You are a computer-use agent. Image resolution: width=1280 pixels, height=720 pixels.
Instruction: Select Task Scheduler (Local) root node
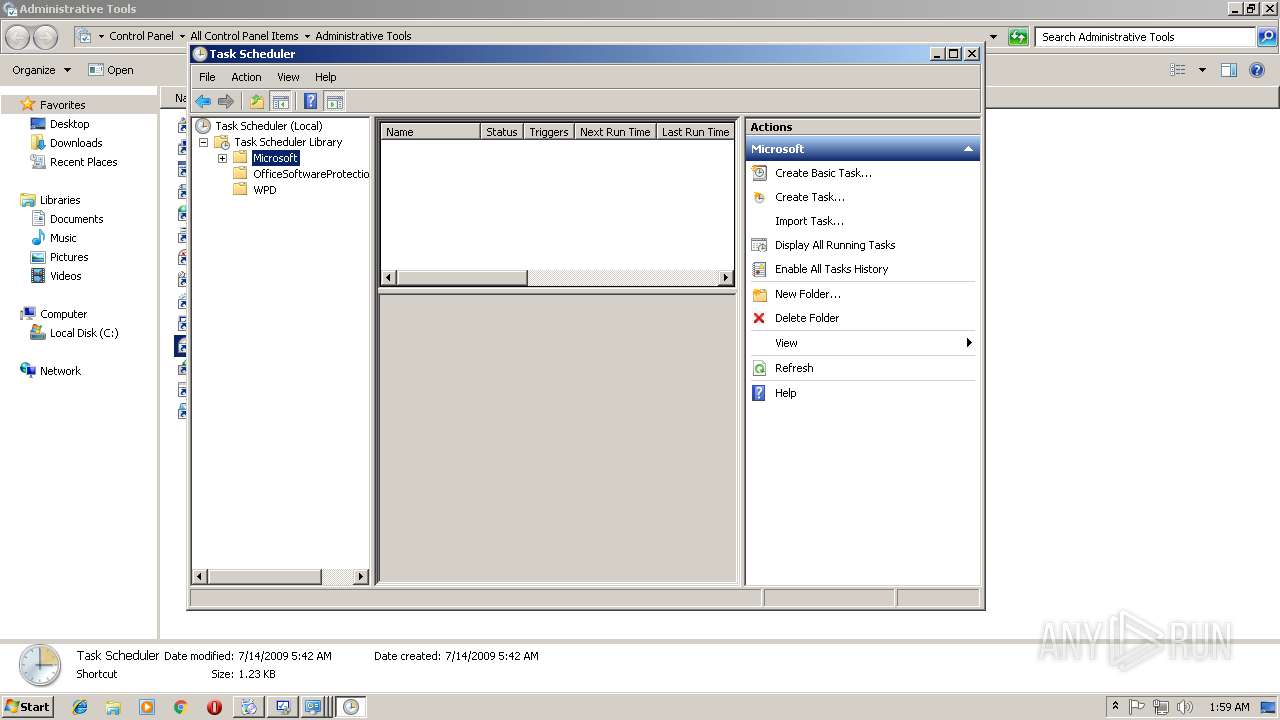point(268,126)
